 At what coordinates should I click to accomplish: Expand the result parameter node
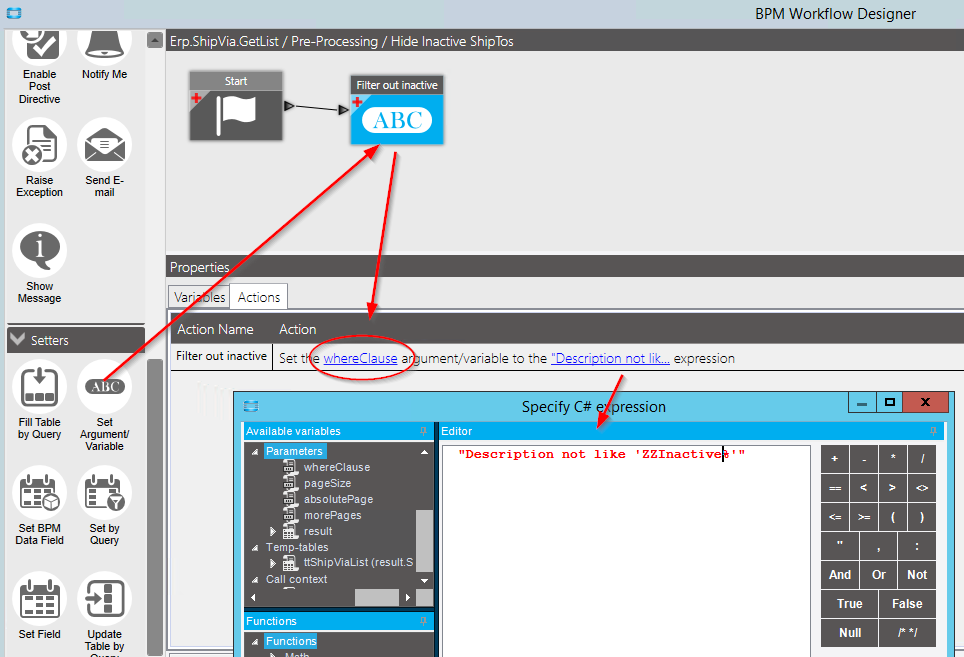pyautogui.click(x=273, y=531)
